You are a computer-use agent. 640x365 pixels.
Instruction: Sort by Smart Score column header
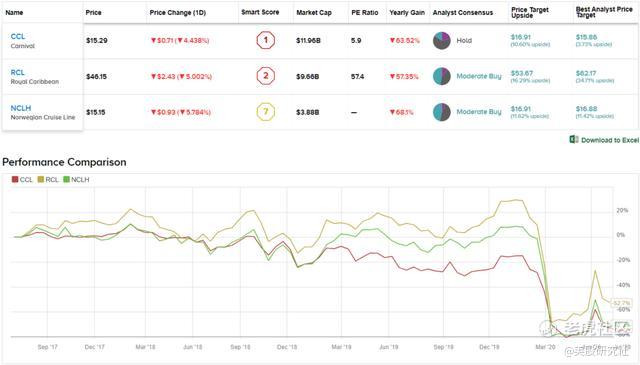click(x=260, y=12)
